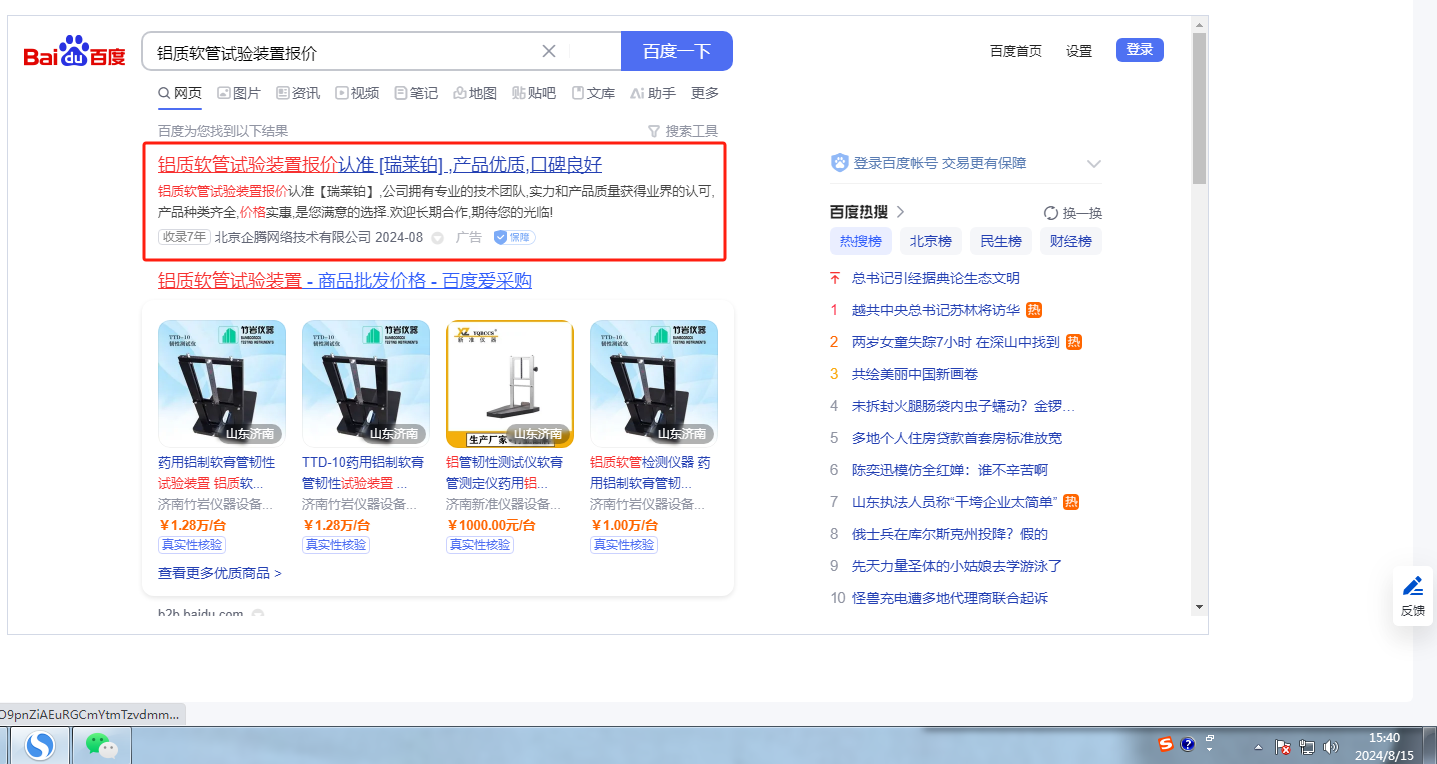Image resolution: width=1437 pixels, height=764 pixels.
Task: Select the 热搜榜 hot list tab
Action: [860, 241]
